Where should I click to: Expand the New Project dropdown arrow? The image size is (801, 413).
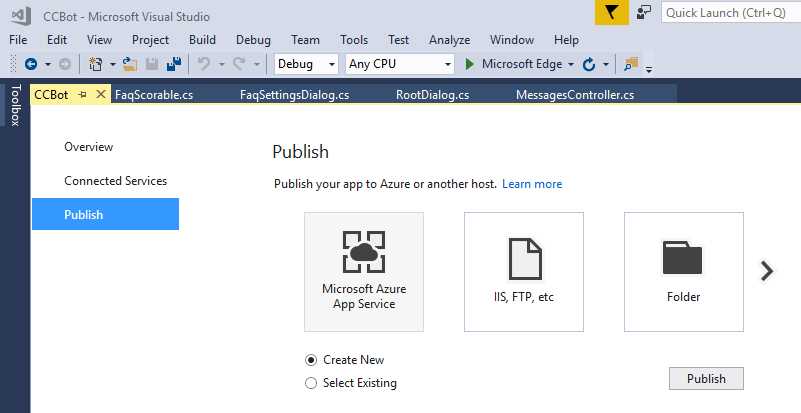click(112, 64)
